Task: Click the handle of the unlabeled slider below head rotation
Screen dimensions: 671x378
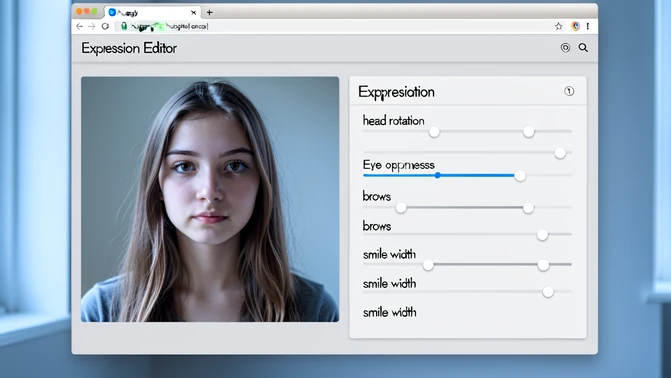Action: (560, 153)
